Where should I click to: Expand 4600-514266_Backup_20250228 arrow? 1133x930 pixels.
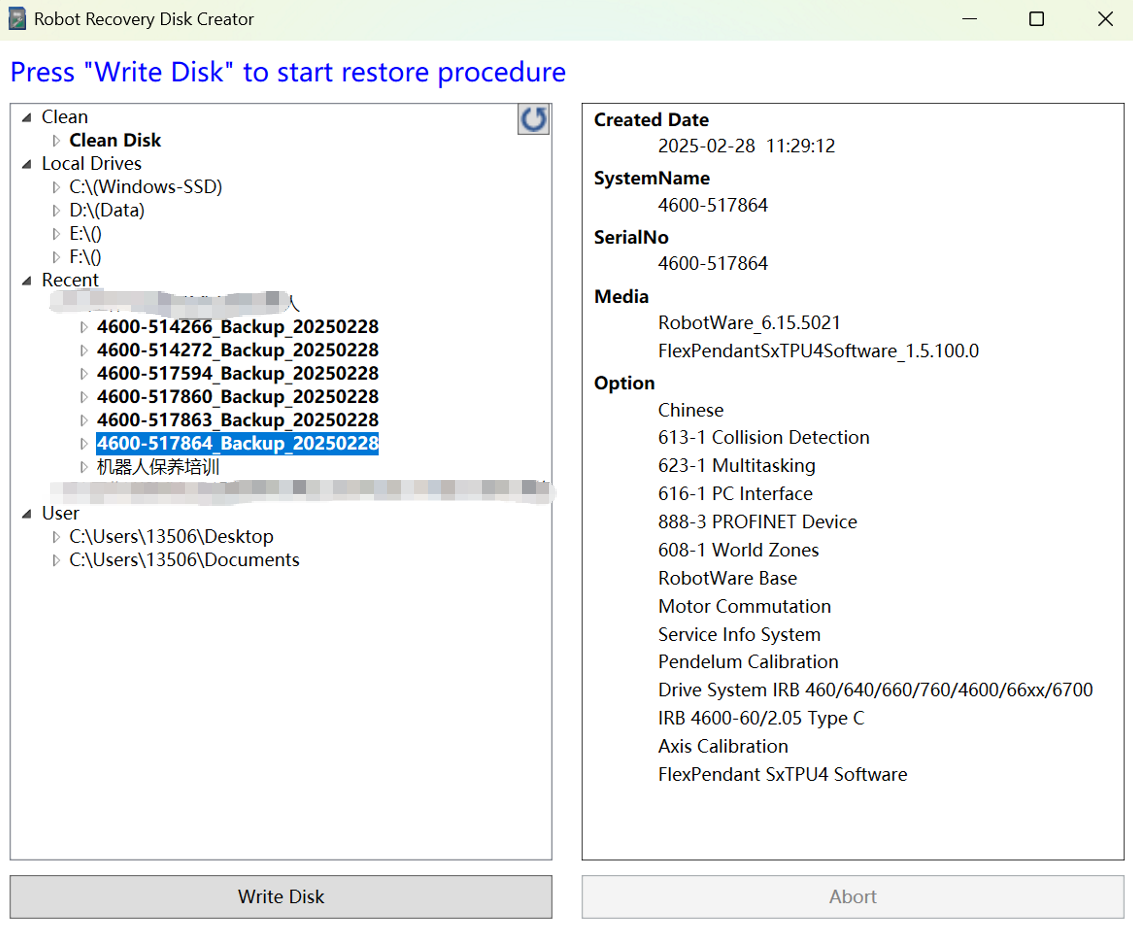84,327
